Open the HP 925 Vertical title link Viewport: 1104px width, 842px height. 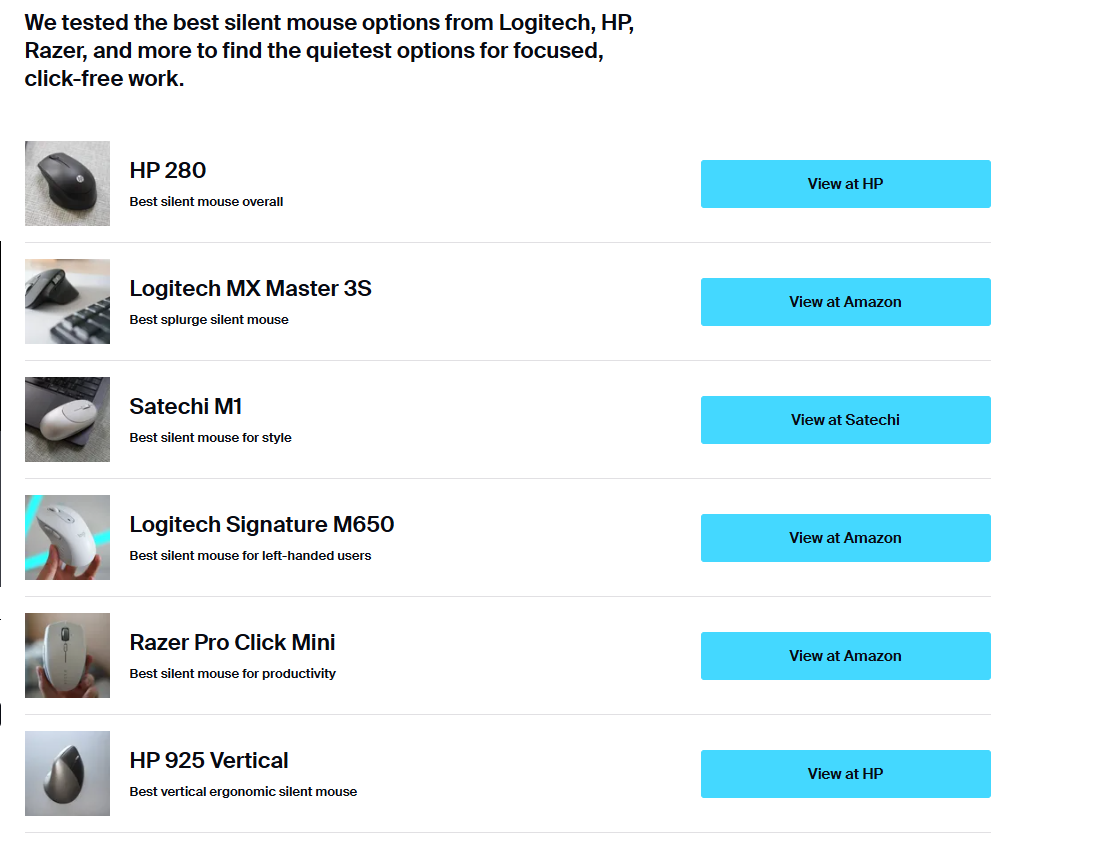(209, 761)
